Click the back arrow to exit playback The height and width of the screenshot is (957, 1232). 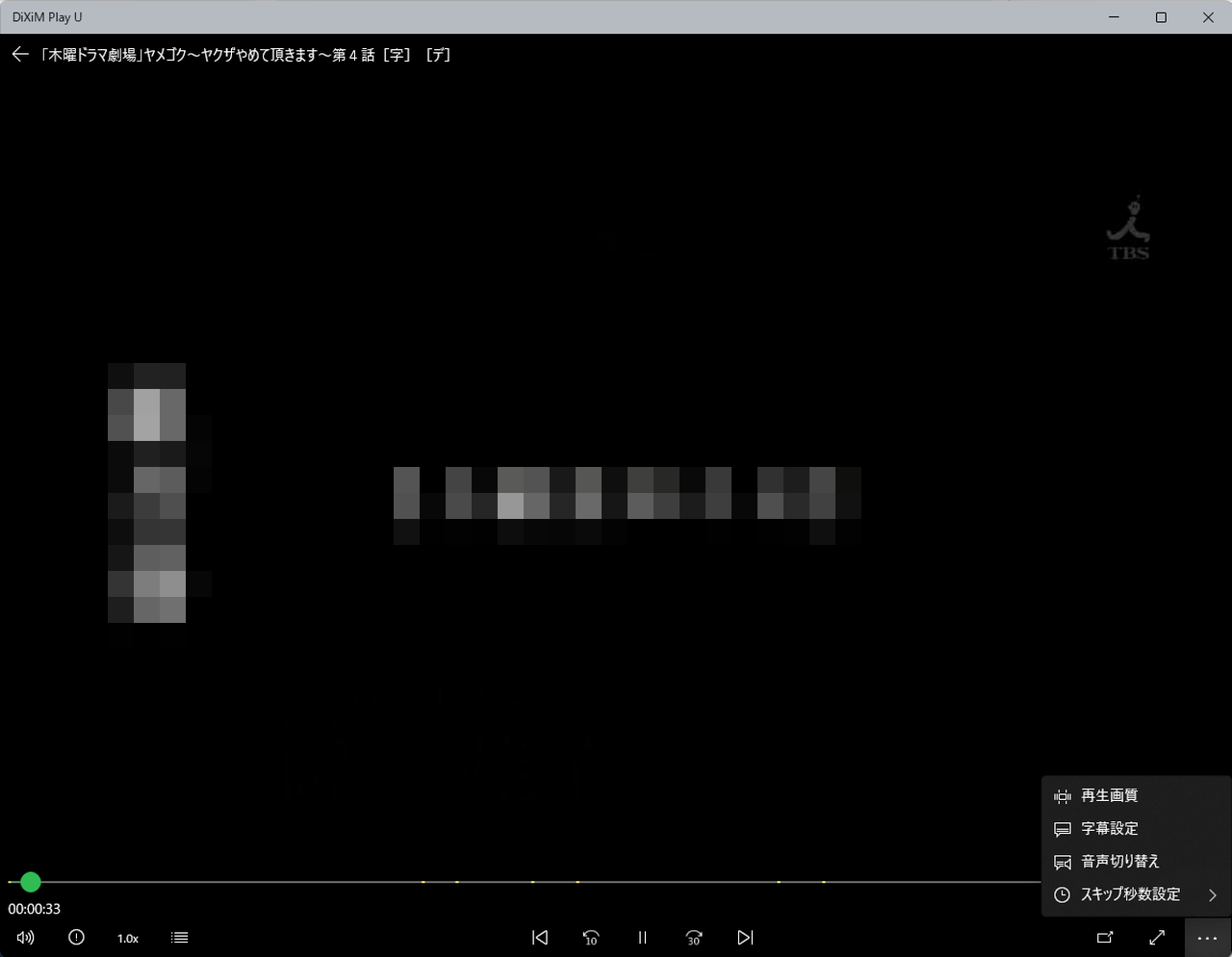click(20, 55)
